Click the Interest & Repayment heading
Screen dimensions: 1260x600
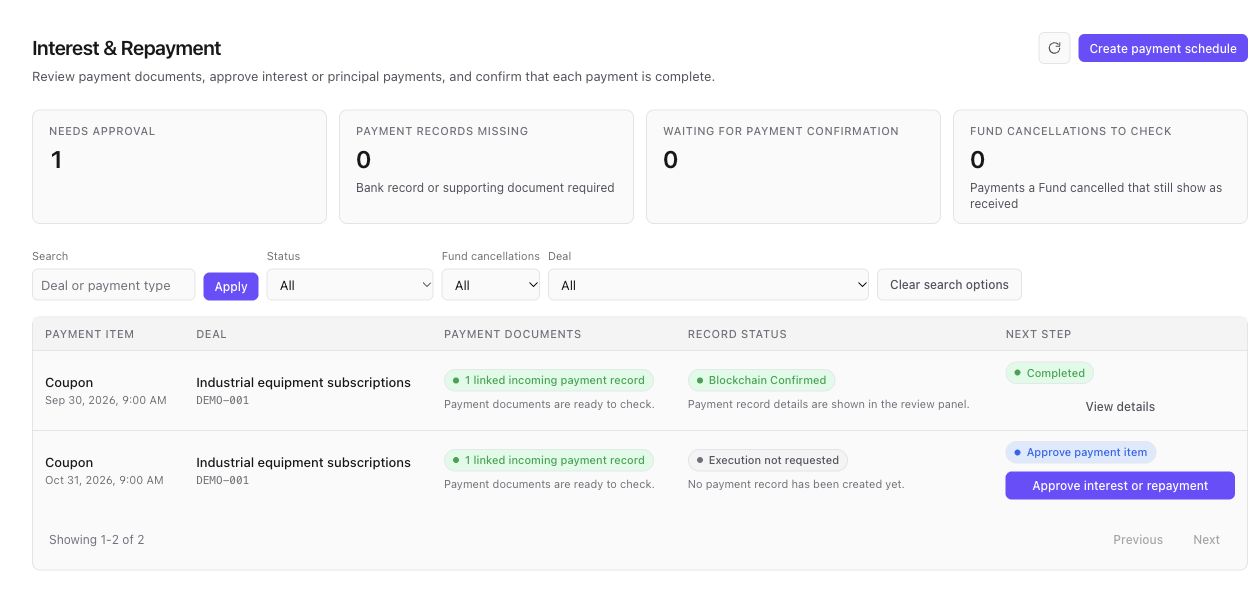127,48
